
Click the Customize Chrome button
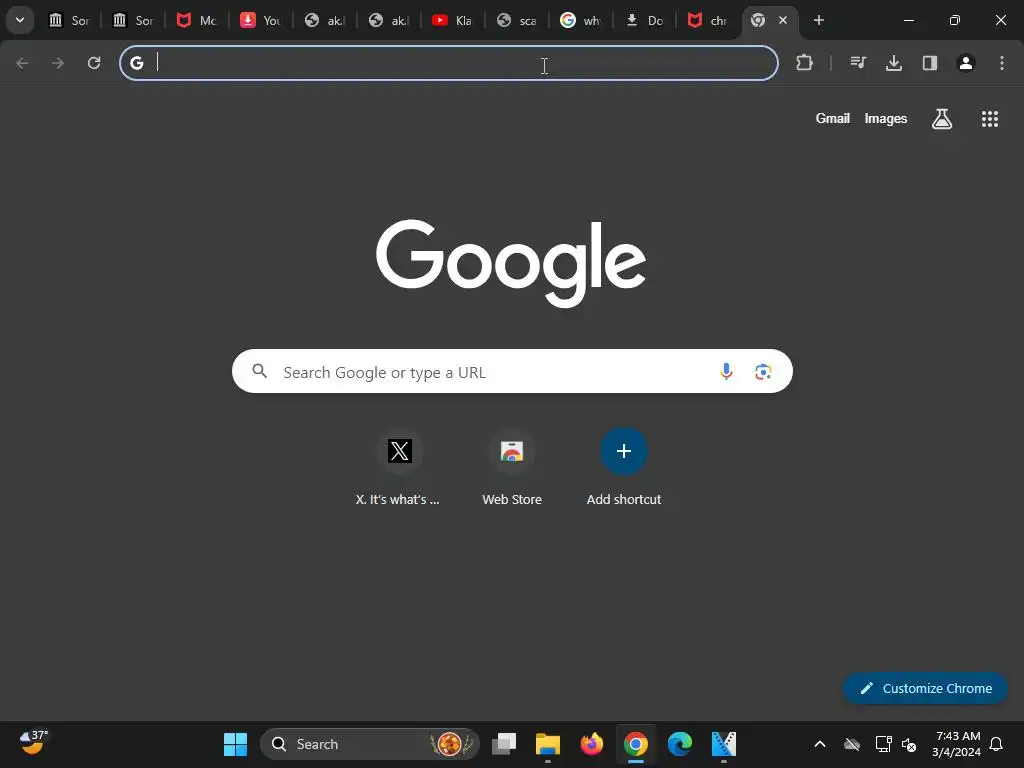click(925, 688)
